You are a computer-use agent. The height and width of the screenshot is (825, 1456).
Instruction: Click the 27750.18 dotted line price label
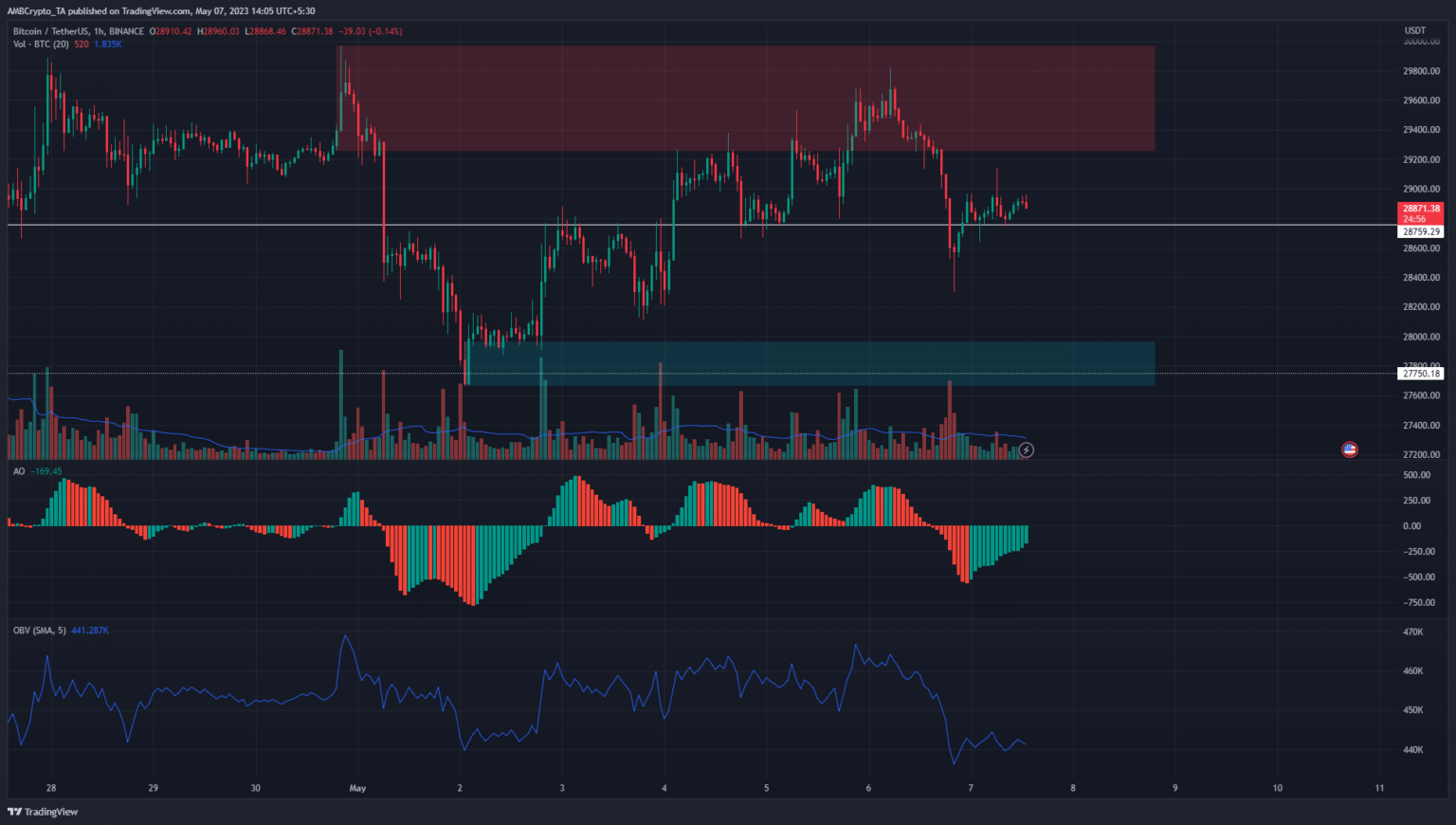[x=1421, y=374]
